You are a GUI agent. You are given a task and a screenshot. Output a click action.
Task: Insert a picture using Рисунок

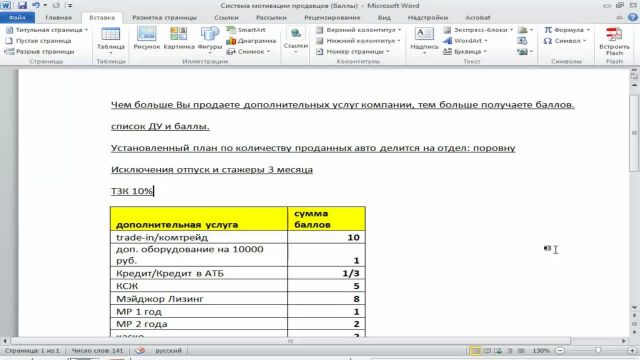(147, 39)
